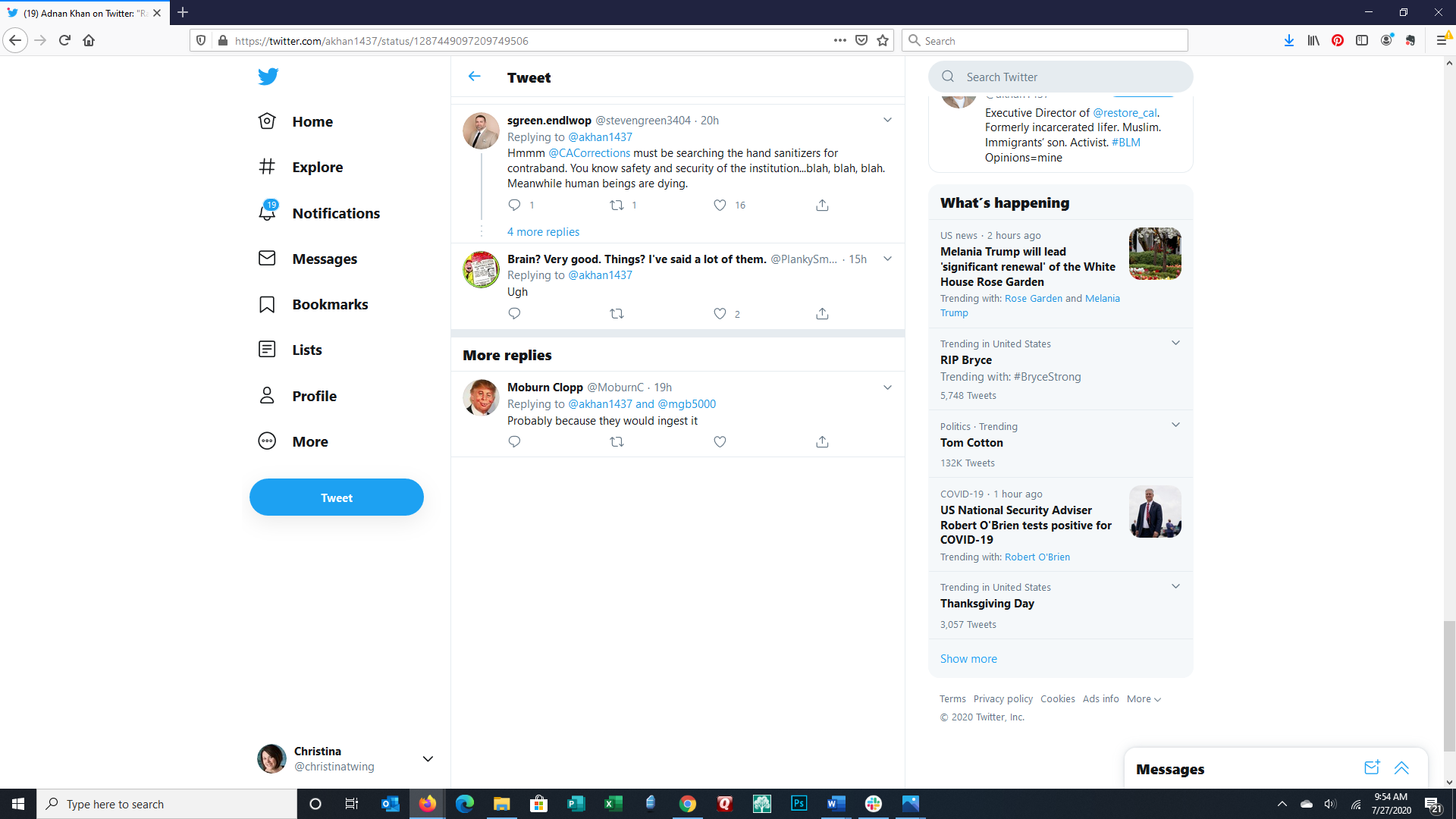The image size is (1456, 819).
Task: Open the Explore sidebar item
Action: click(317, 167)
